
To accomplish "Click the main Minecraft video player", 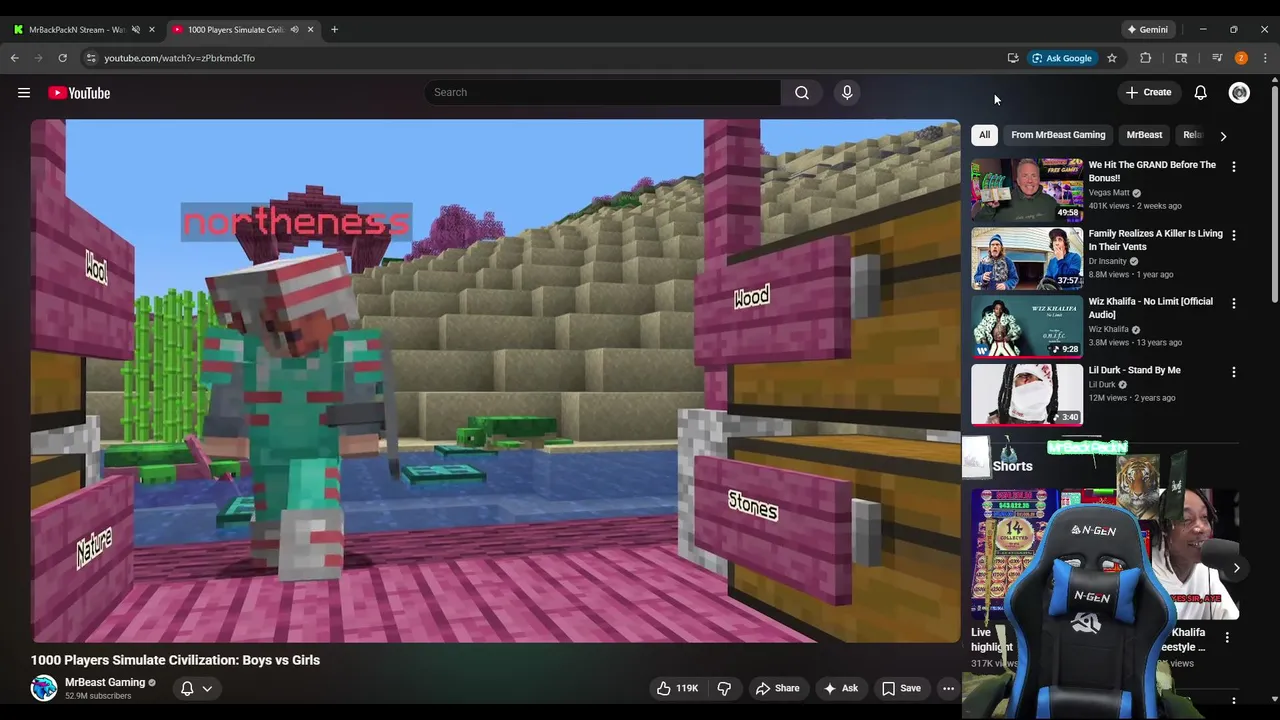I will click(495, 381).
